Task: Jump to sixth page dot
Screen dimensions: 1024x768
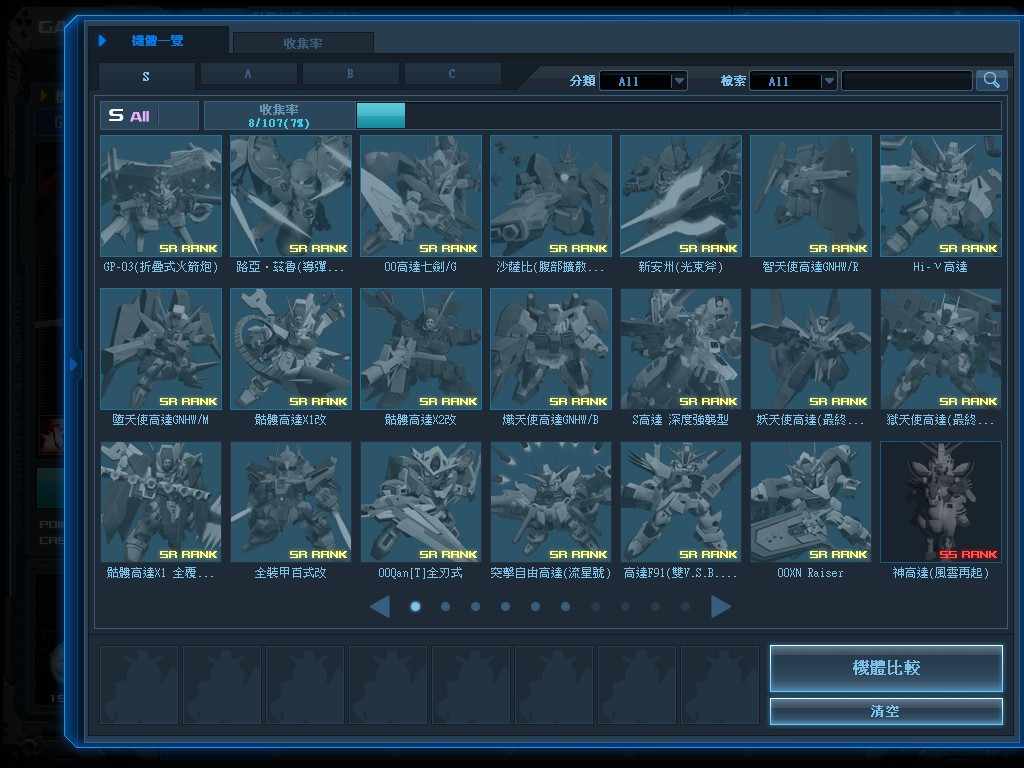Action: pyautogui.click(x=566, y=607)
